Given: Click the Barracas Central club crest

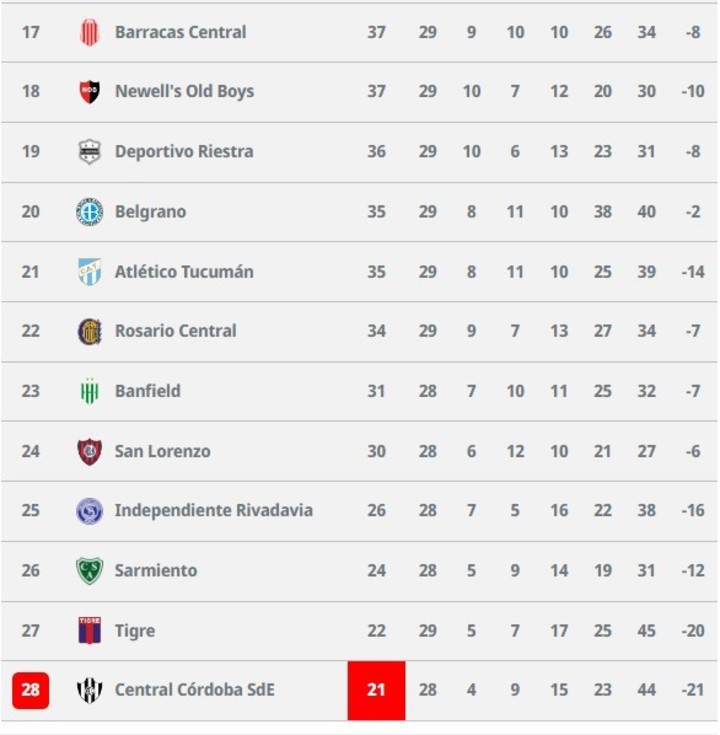Looking at the screenshot, I should pos(89,32).
